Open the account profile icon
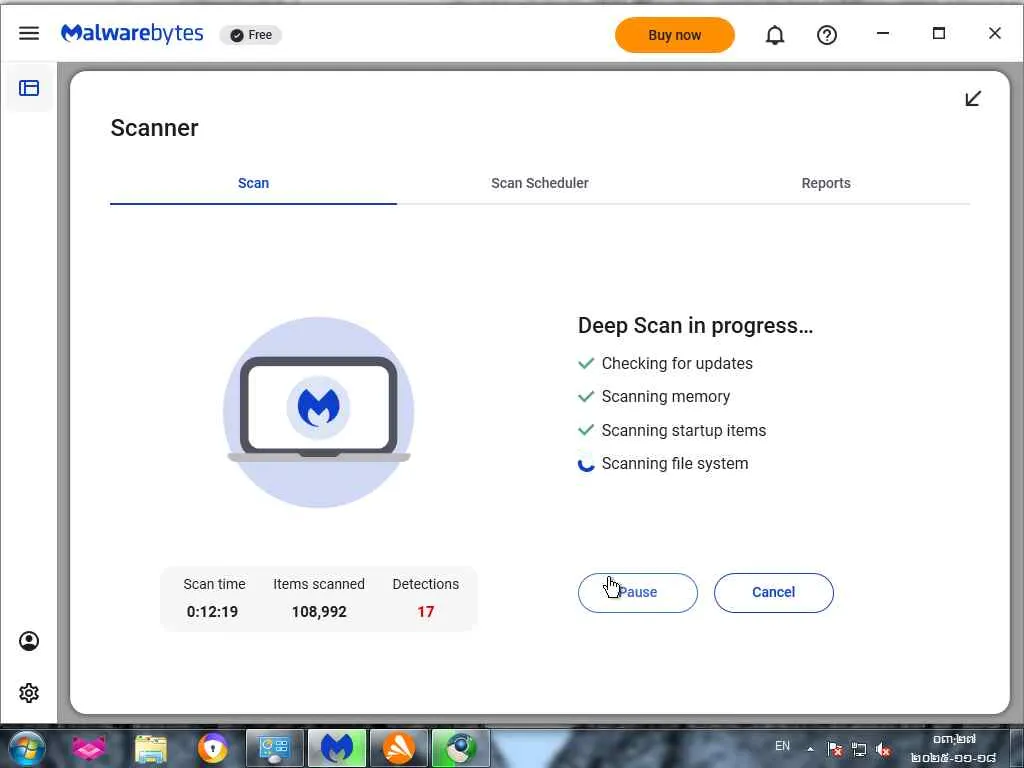The height and width of the screenshot is (768, 1024). pos(29,641)
